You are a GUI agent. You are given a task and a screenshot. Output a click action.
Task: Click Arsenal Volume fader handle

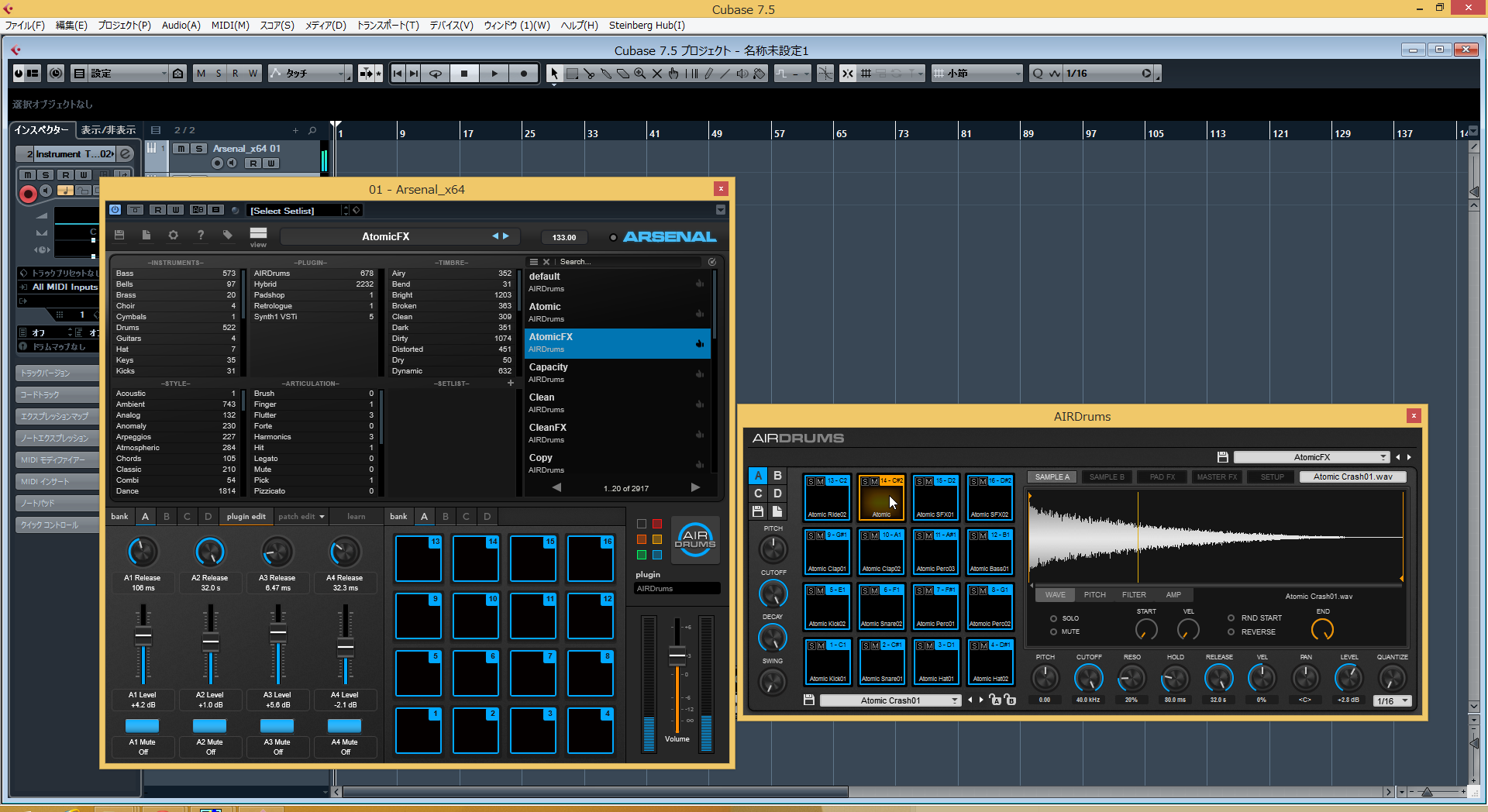(x=677, y=655)
